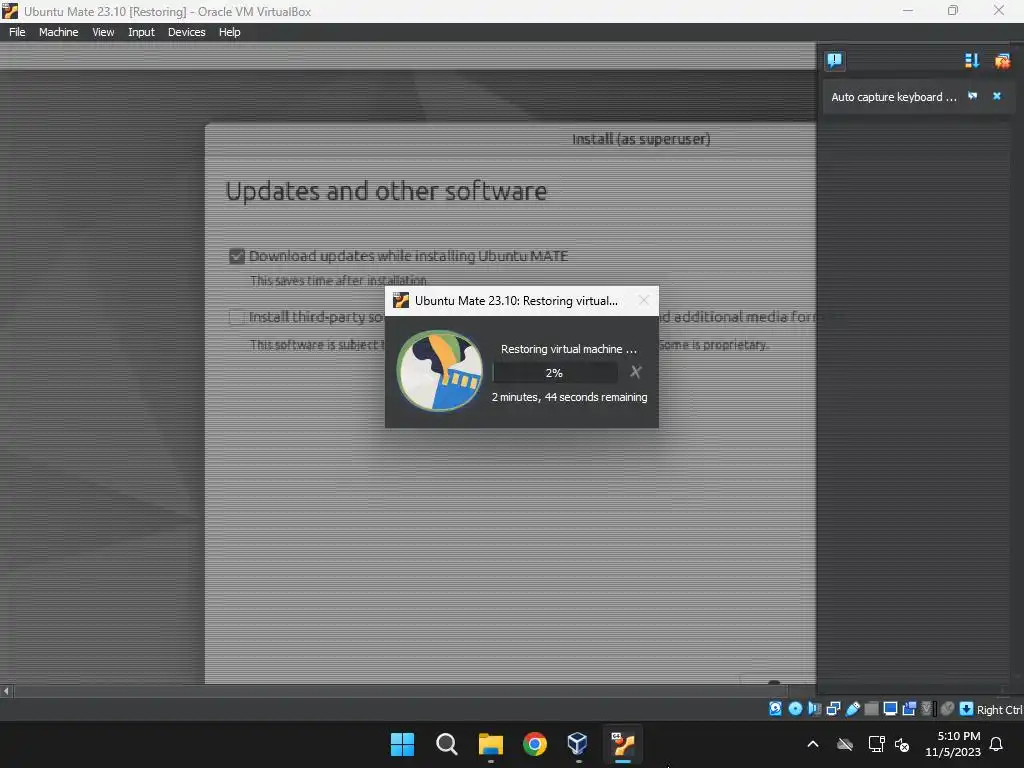Click the grayed mouse integration status icon
This screenshot has width=1024, height=768.
pyautogui.click(x=947, y=709)
